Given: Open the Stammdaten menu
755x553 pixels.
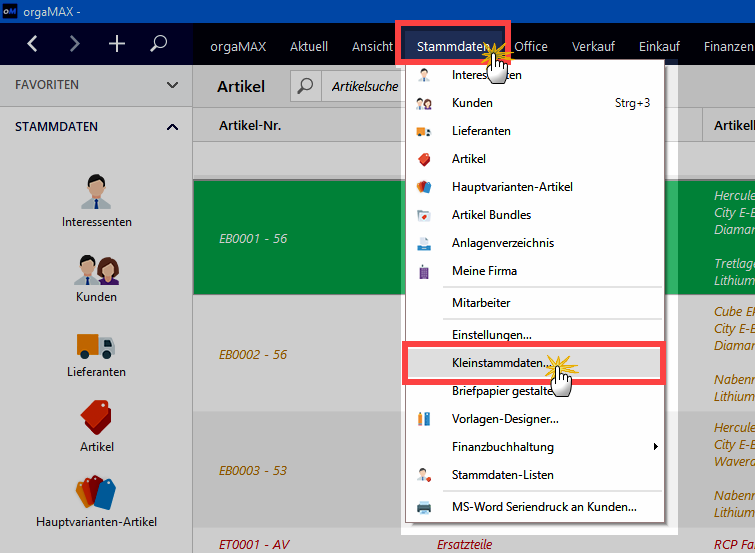Looking at the screenshot, I should coord(453,47).
